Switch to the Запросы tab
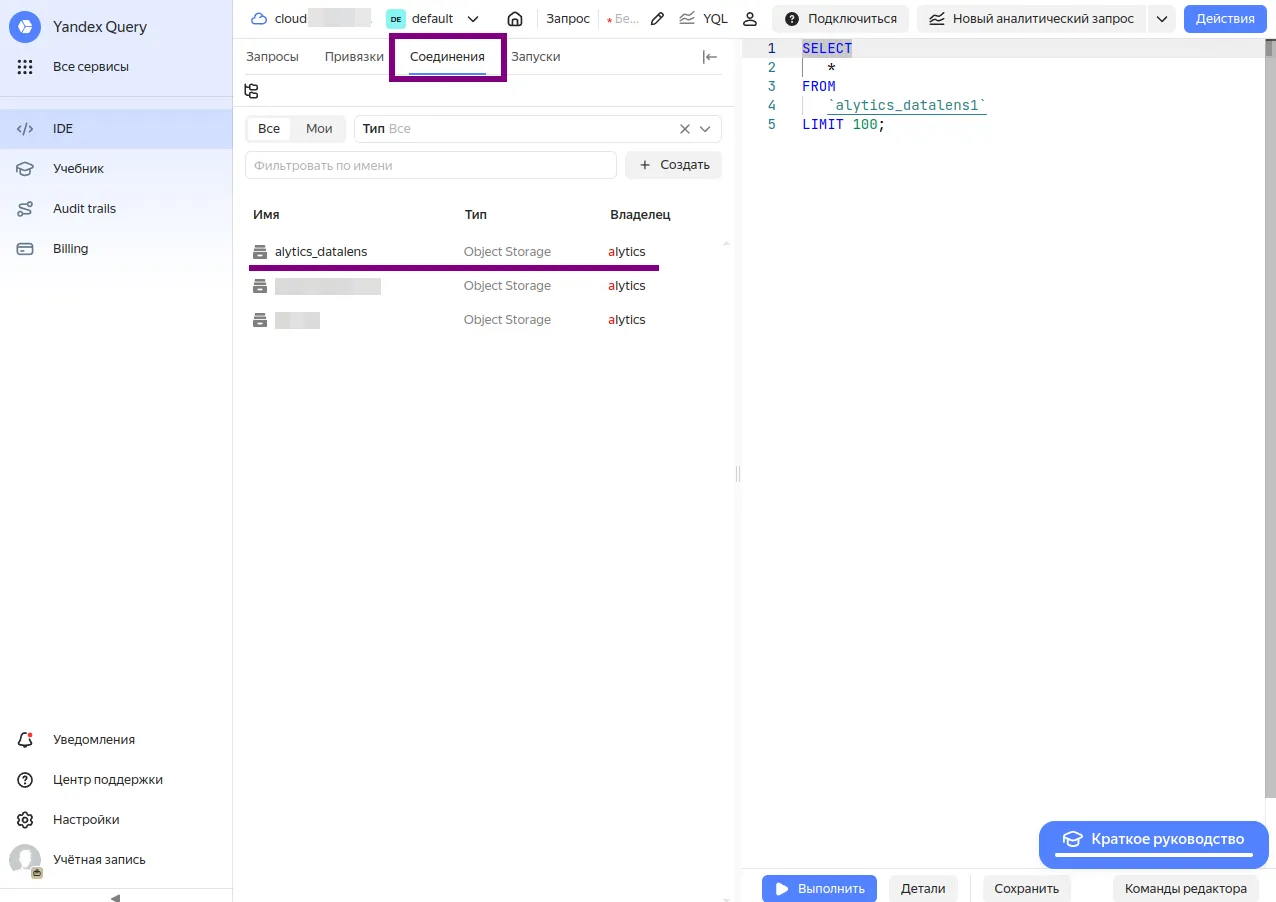 click(272, 57)
